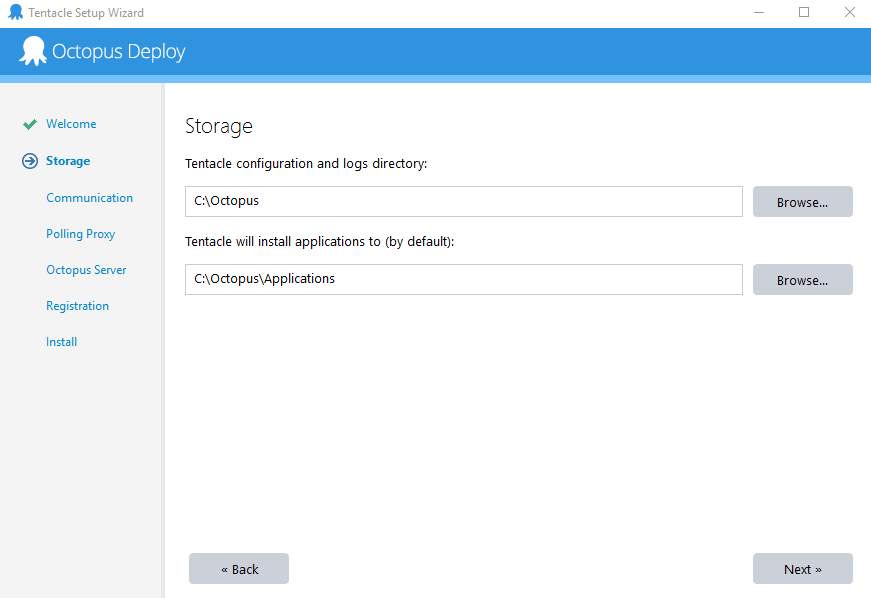871x598 pixels.
Task: Click the configuration and logs directory field
Action: click(x=464, y=202)
